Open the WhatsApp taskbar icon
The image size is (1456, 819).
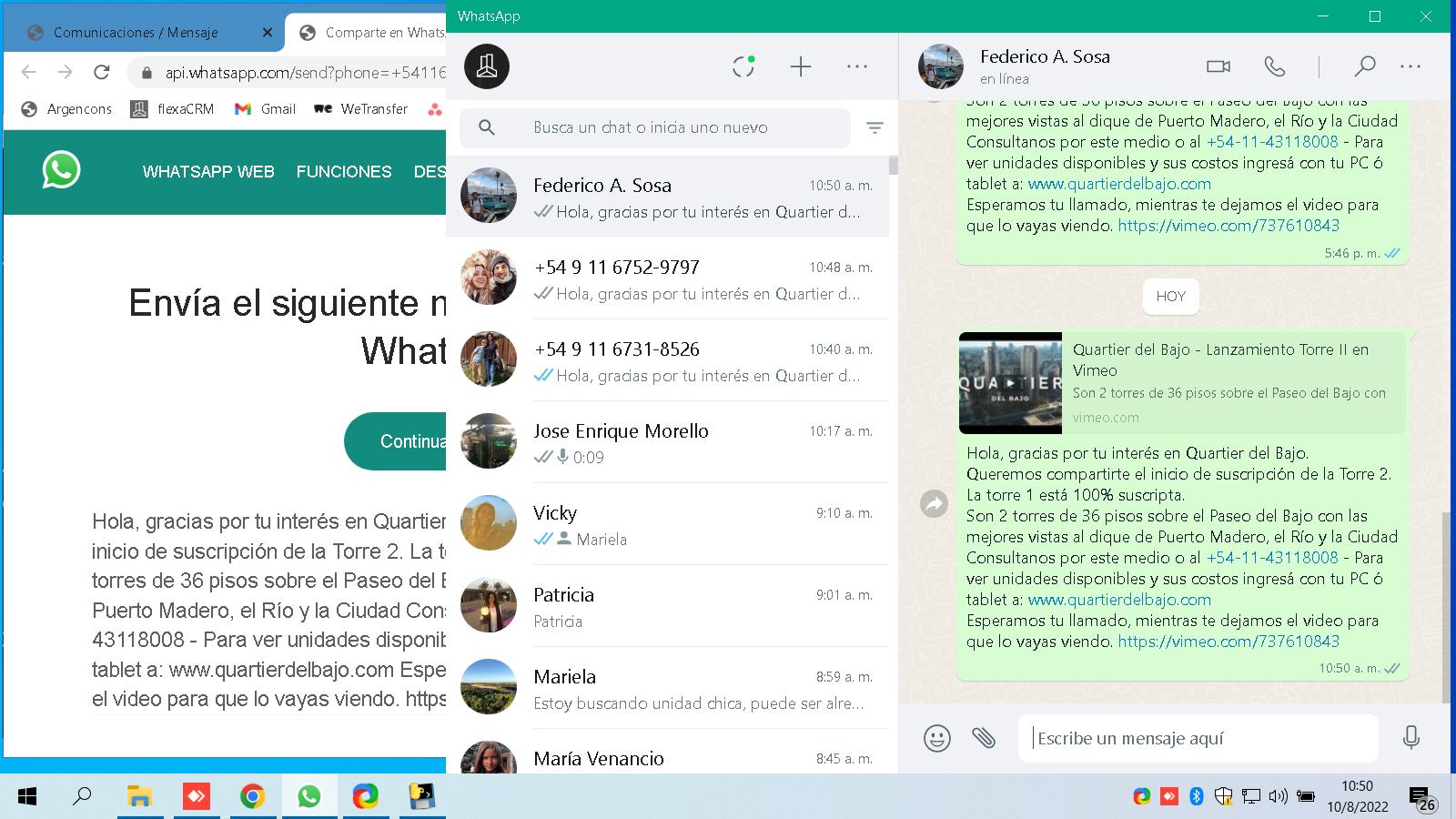point(309,797)
